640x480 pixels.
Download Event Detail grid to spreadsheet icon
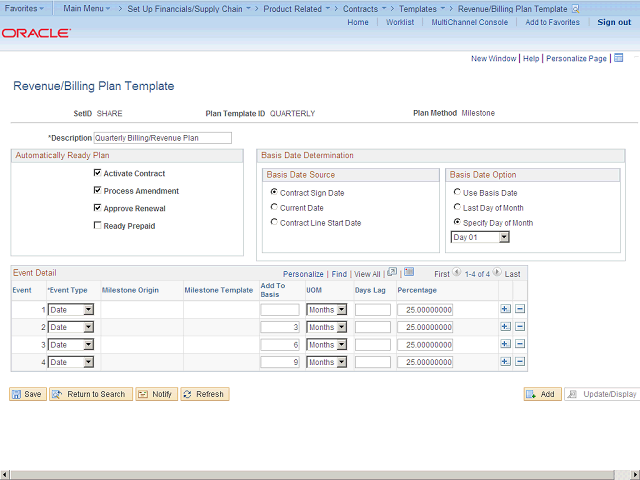tap(409, 272)
